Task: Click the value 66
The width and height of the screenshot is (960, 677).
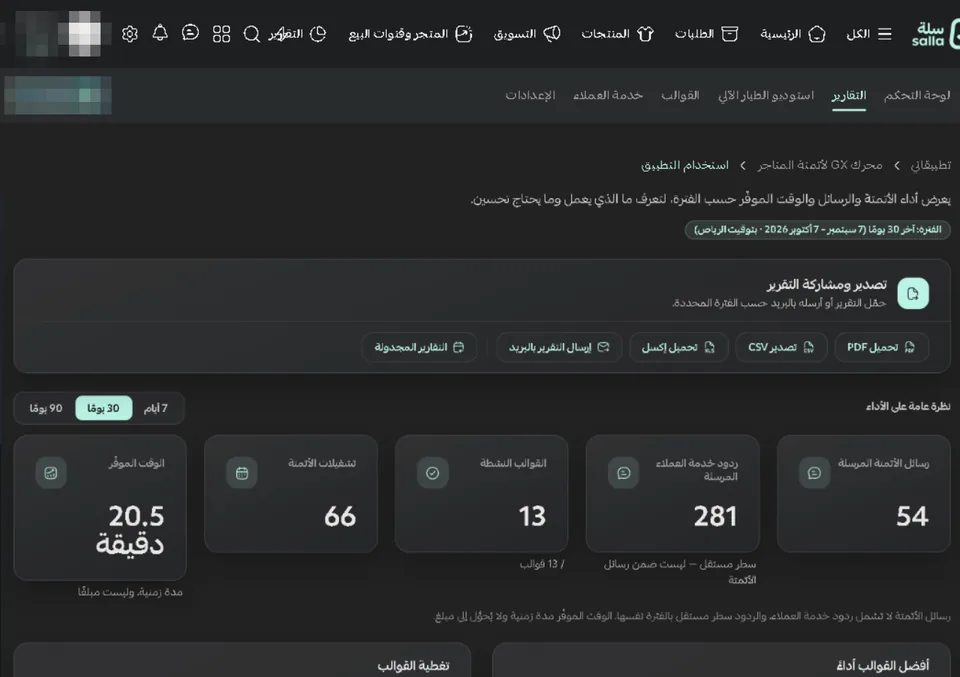Action: [340, 516]
